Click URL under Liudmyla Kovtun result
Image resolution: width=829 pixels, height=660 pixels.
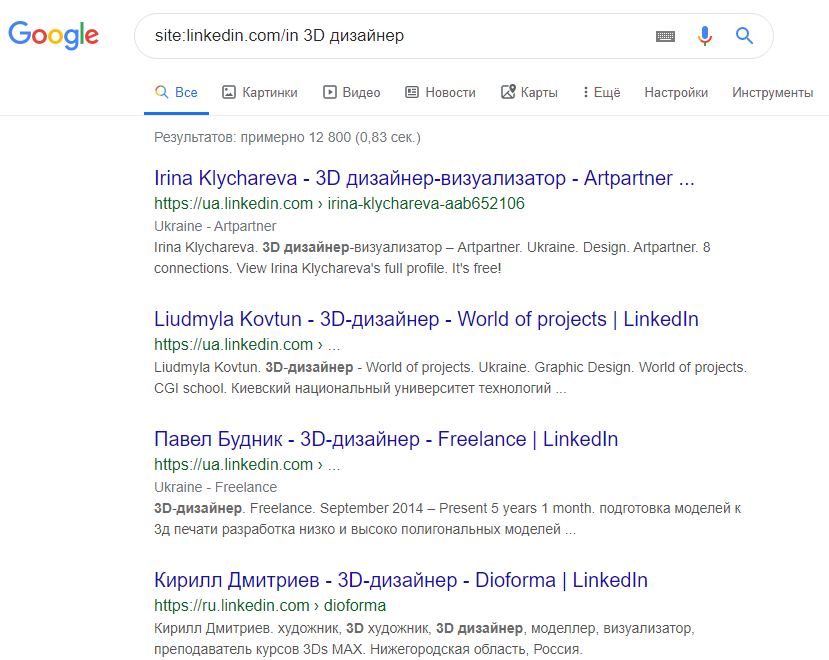point(246,345)
